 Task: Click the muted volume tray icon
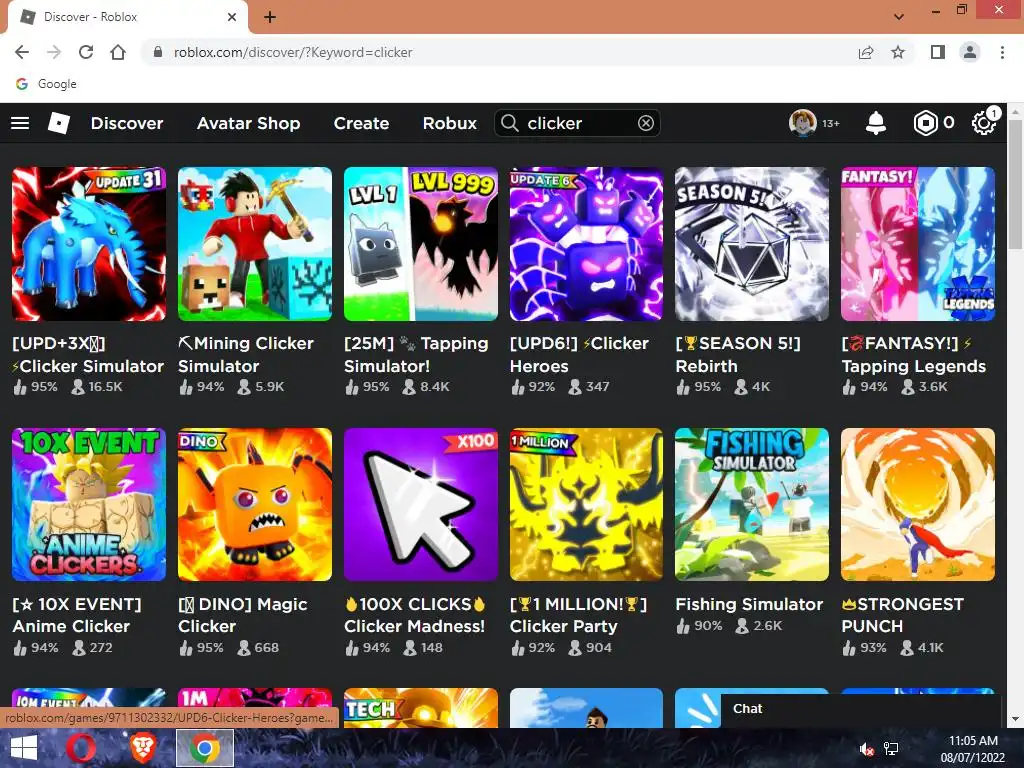pyautogui.click(x=867, y=749)
